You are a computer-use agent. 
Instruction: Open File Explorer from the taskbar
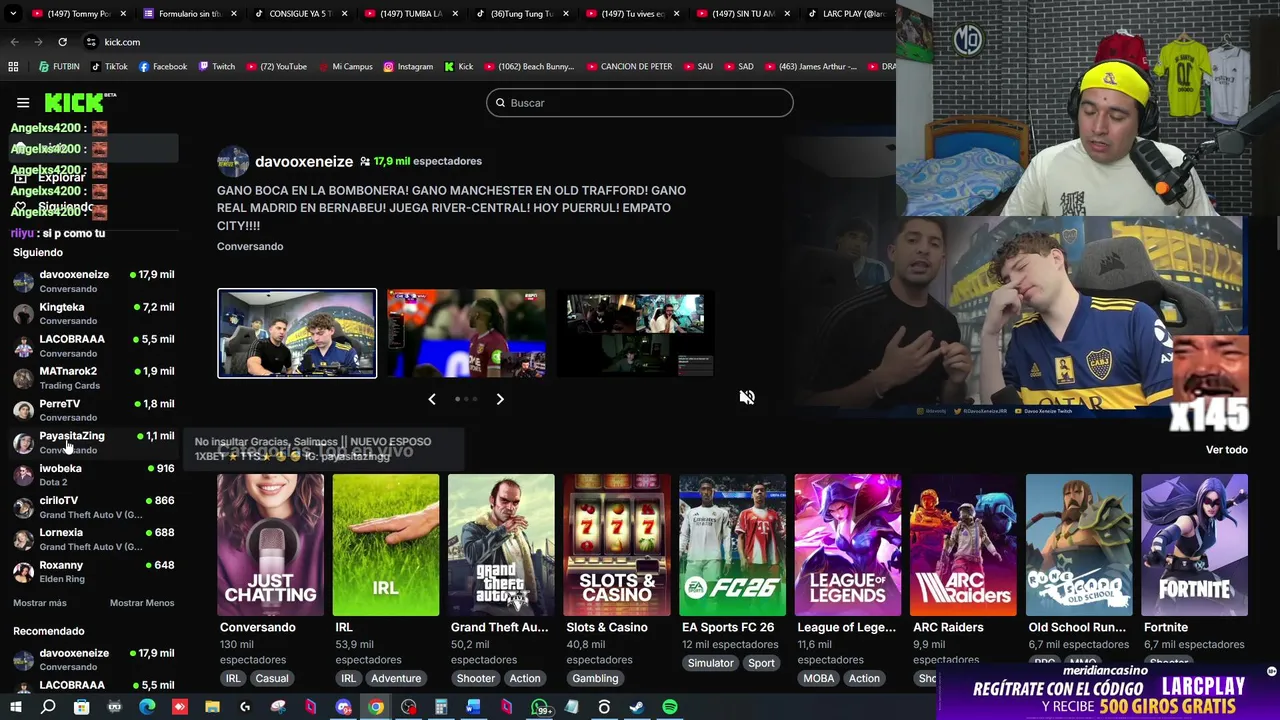point(212,707)
